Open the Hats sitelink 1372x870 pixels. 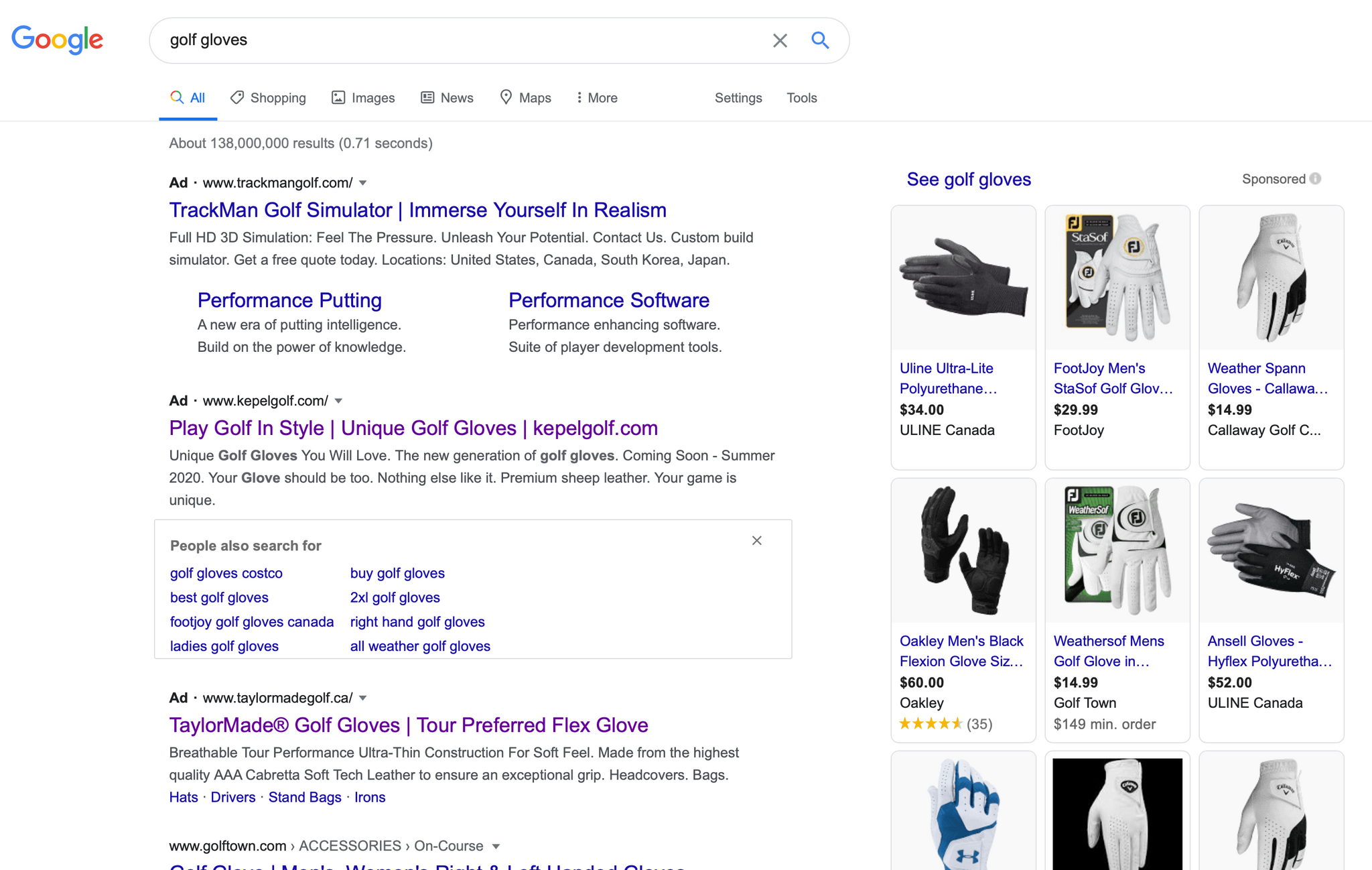184,797
